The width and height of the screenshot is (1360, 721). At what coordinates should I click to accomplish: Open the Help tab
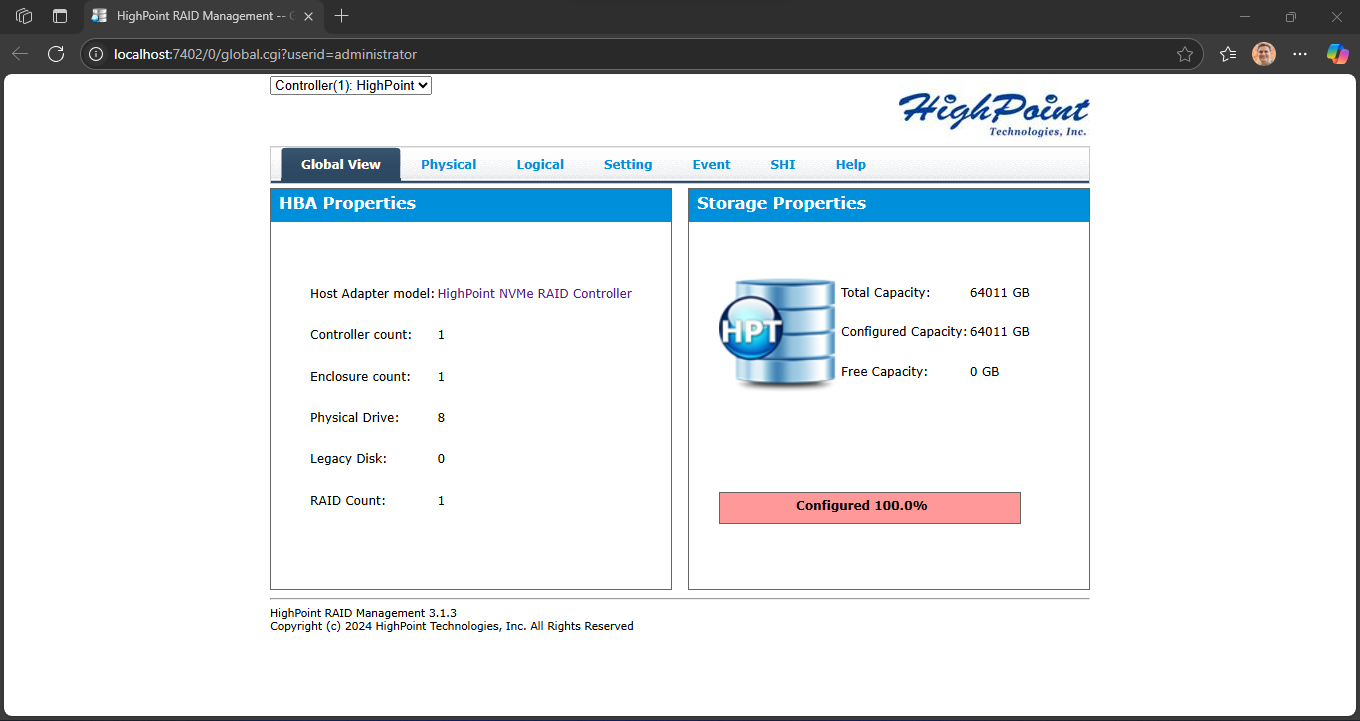851,164
